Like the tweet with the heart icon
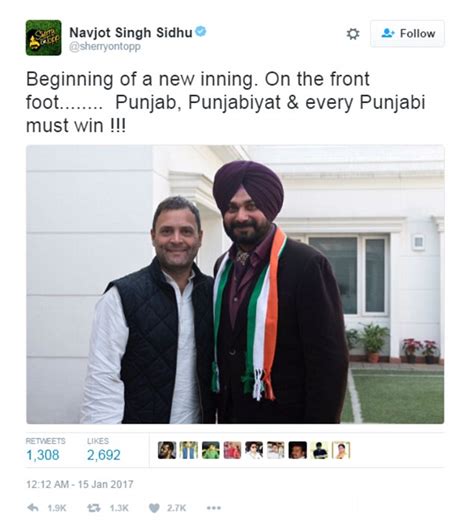The width and height of the screenshot is (474, 532). (x=154, y=508)
